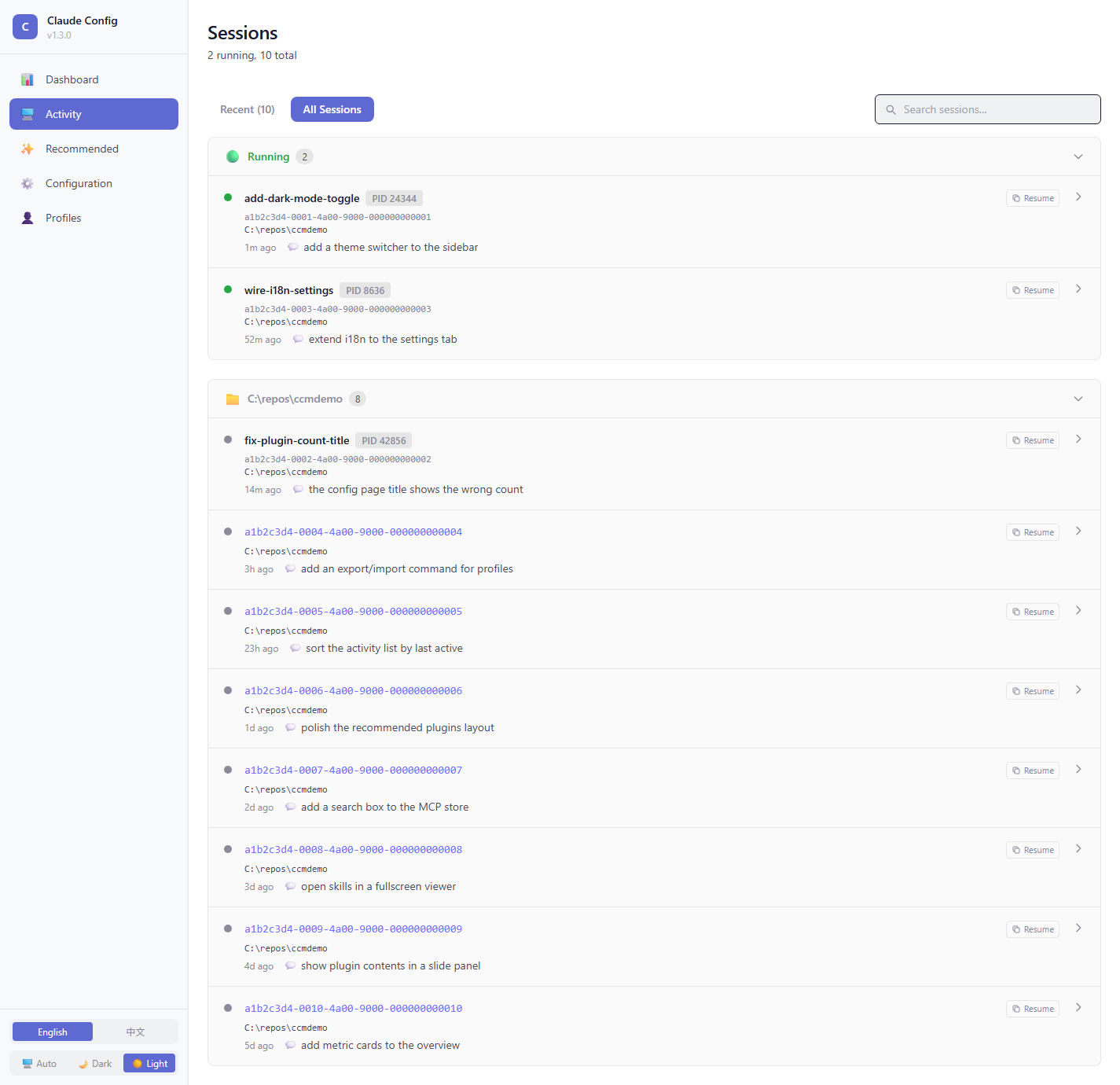
Task: Expand chevron for session ending 000000000007
Action: (x=1078, y=769)
